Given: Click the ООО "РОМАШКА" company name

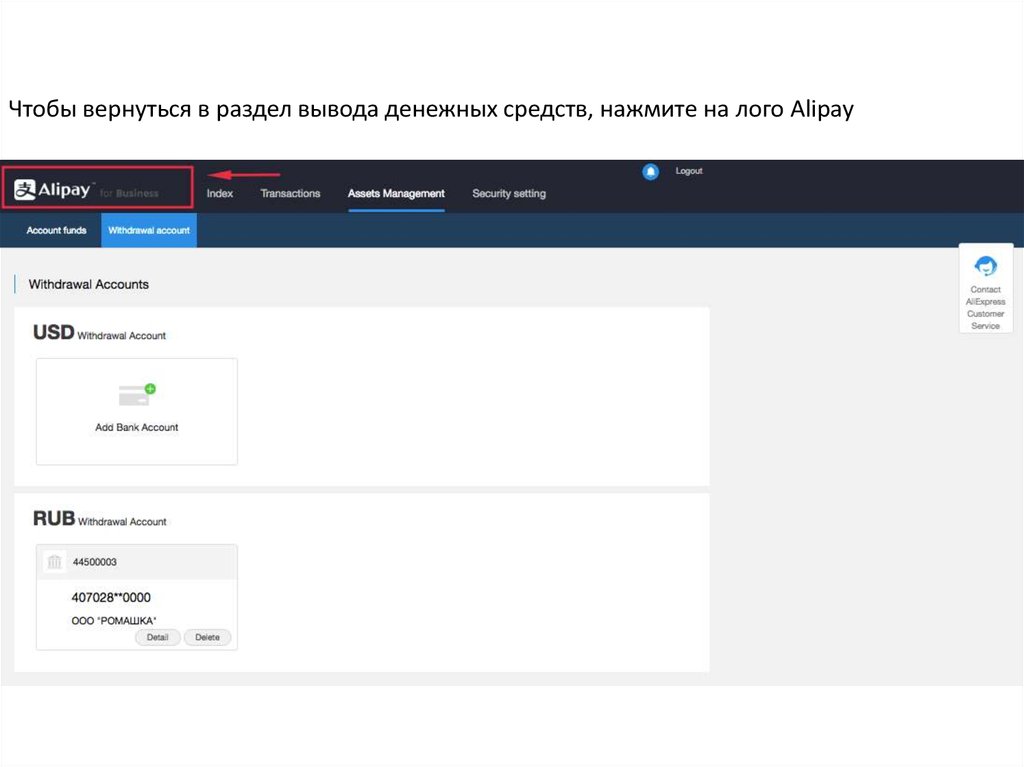Looking at the screenshot, I should 114,620.
